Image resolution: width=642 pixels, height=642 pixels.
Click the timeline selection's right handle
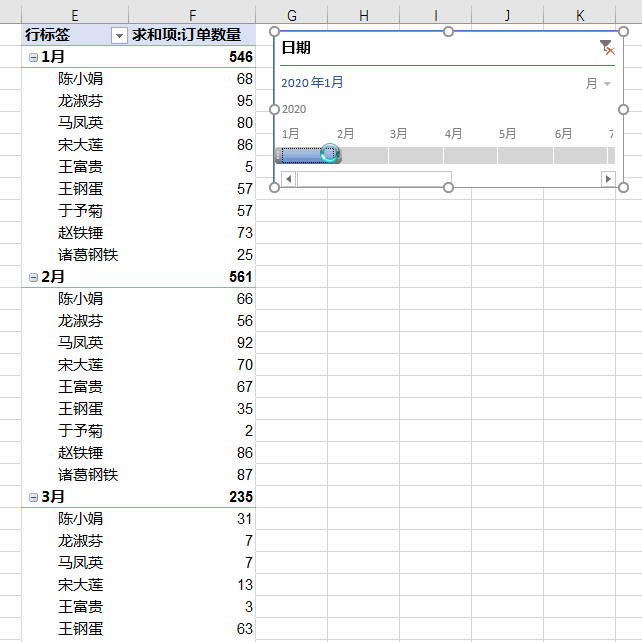[337, 155]
